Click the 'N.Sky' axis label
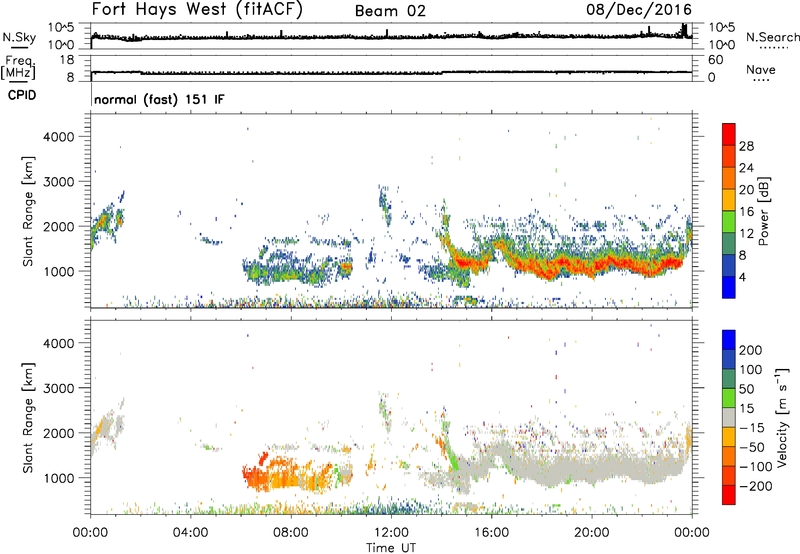This screenshot has height=554, width=800. 19,37
